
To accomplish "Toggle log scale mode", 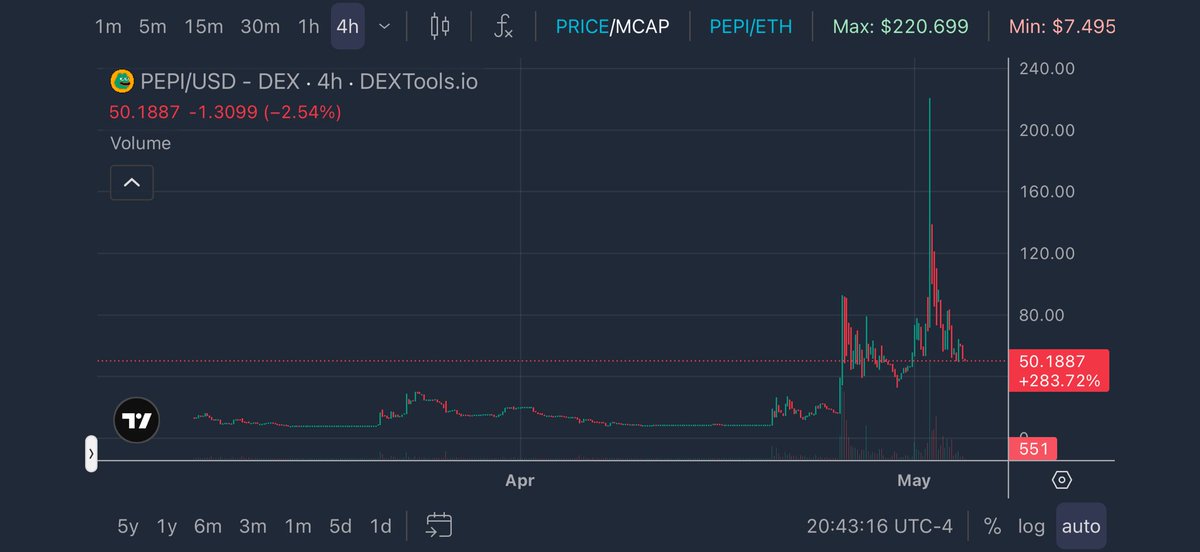I will pos(1031,525).
